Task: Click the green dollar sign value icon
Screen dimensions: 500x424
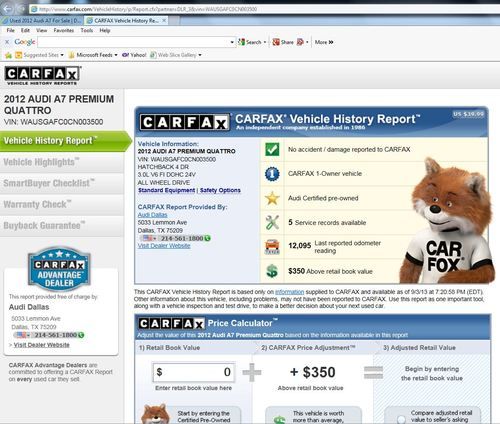Action: tap(272, 271)
